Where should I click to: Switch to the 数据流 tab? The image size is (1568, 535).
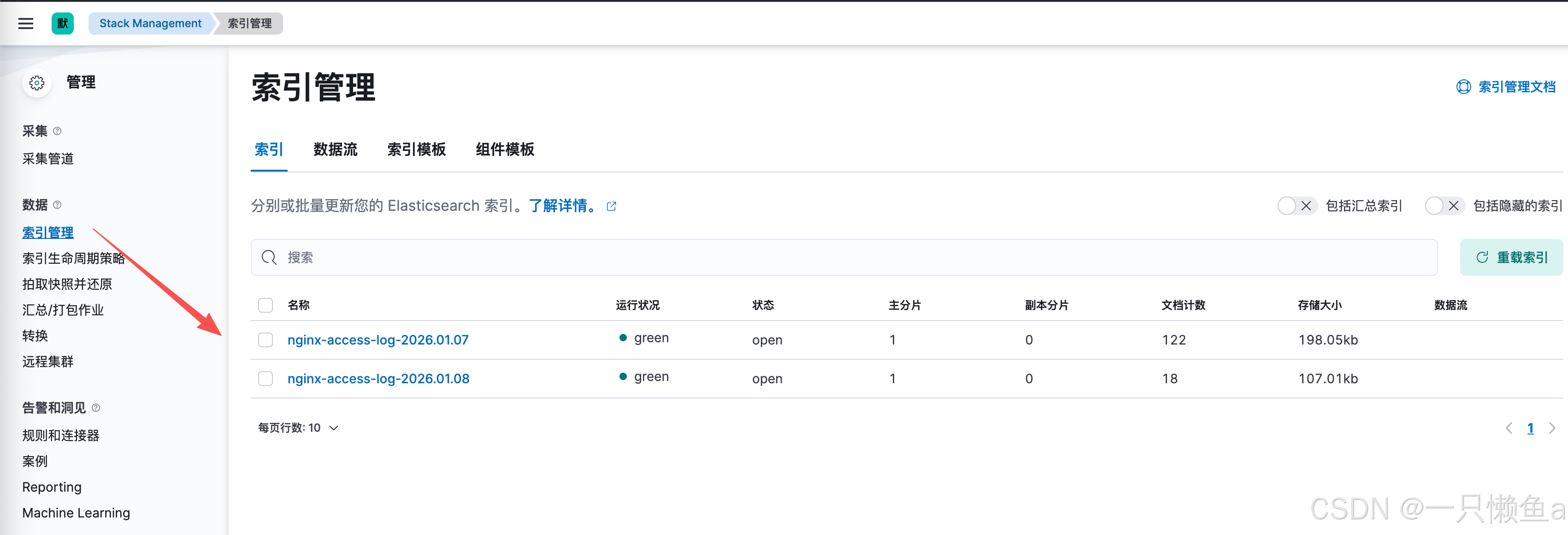pos(335,150)
